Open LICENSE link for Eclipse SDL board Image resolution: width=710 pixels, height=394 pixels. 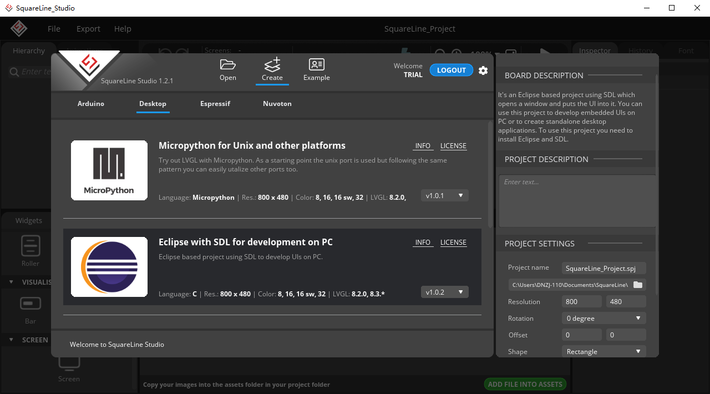pyautogui.click(x=453, y=242)
